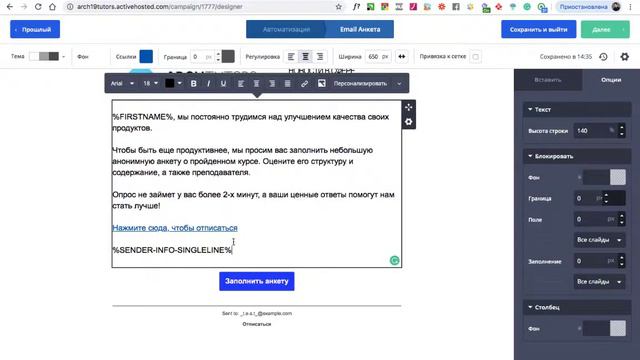This screenshot has height=360, width=640.
Task: Open the Все слайды dropdown under Поле
Action: 599,240
